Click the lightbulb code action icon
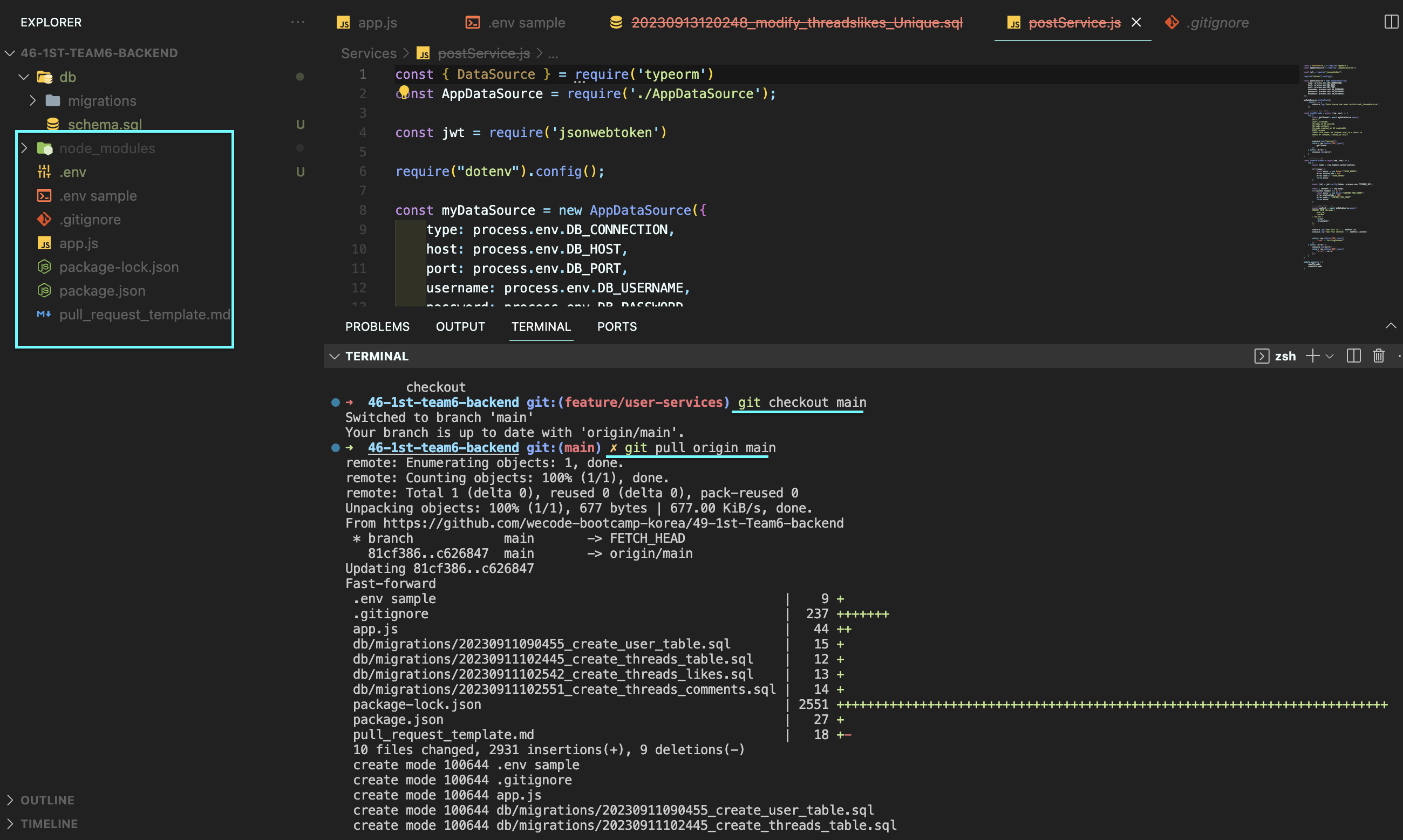 point(404,91)
